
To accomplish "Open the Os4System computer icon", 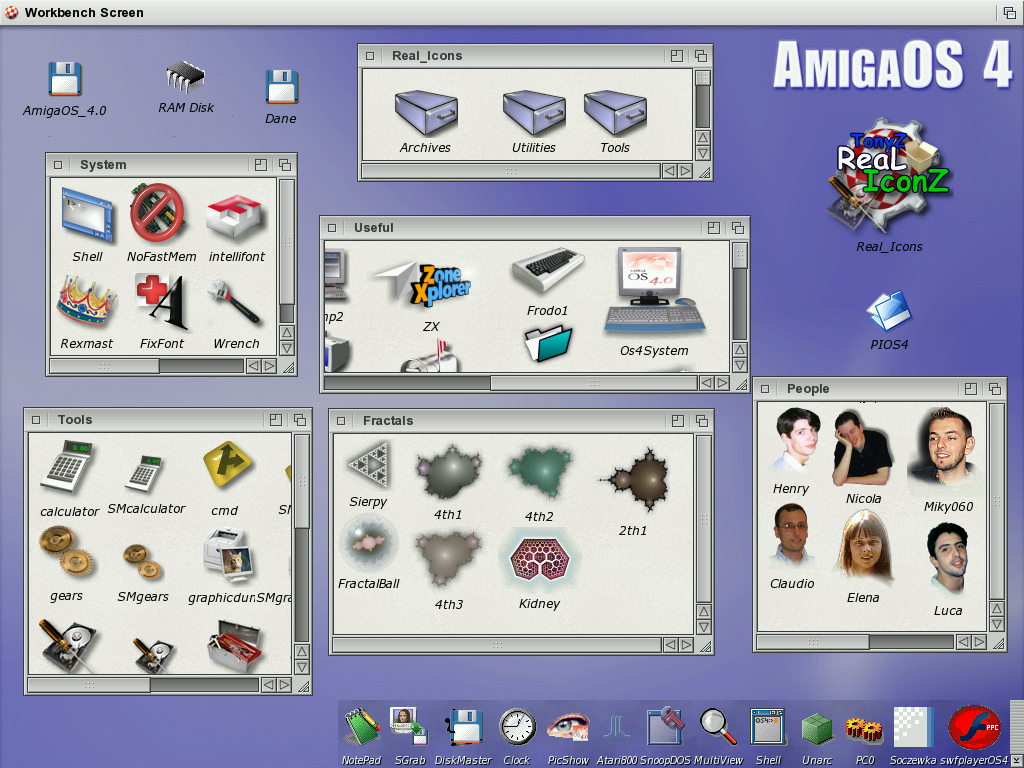I will click(x=654, y=292).
